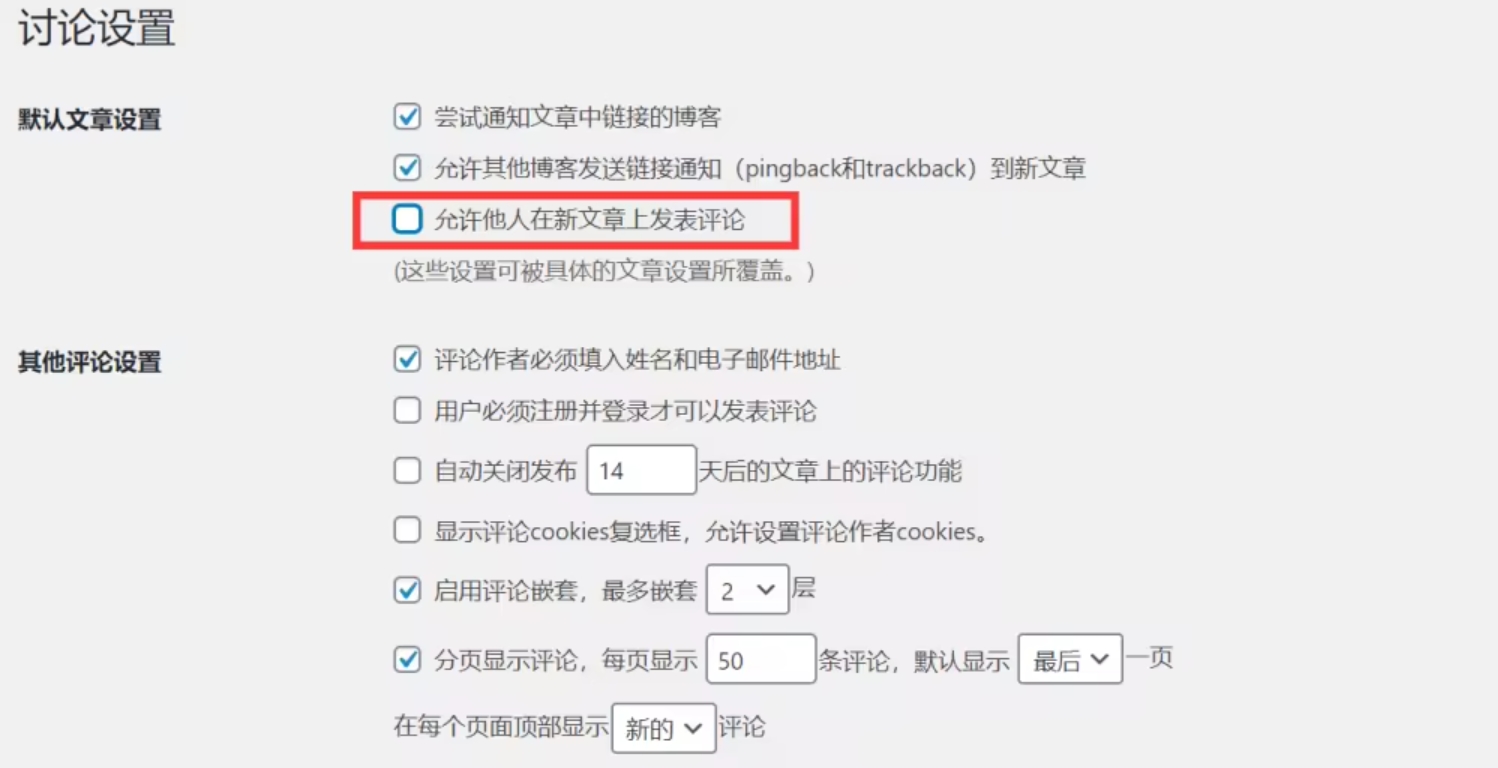Enable the 自动关闭发布 checkbox
Image resolution: width=1498 pixels, height=768 pixels.
(x=407, y=471)
